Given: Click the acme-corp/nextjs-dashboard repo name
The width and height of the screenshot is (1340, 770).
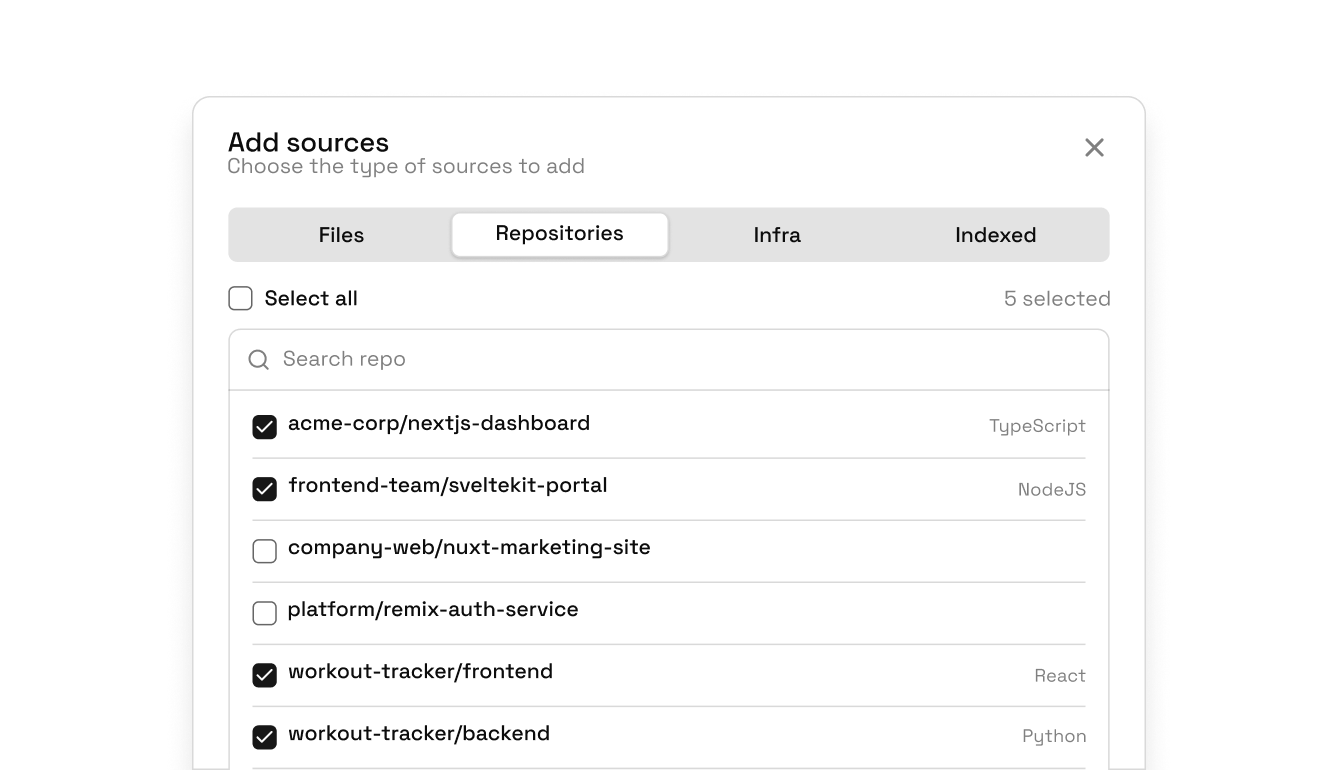Looking at the screenshot, I should click(439, 423).
